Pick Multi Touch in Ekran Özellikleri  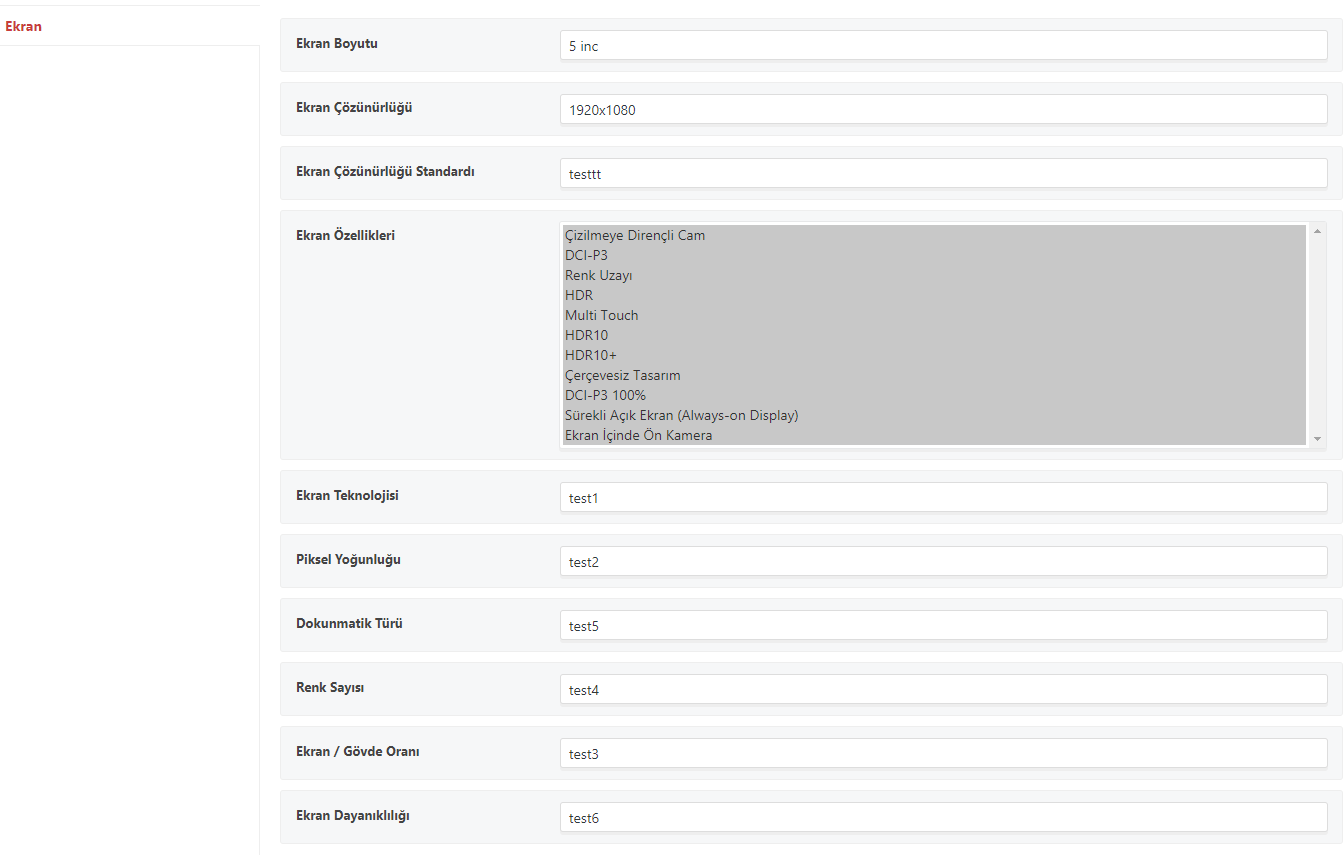[x=934, y=315]
